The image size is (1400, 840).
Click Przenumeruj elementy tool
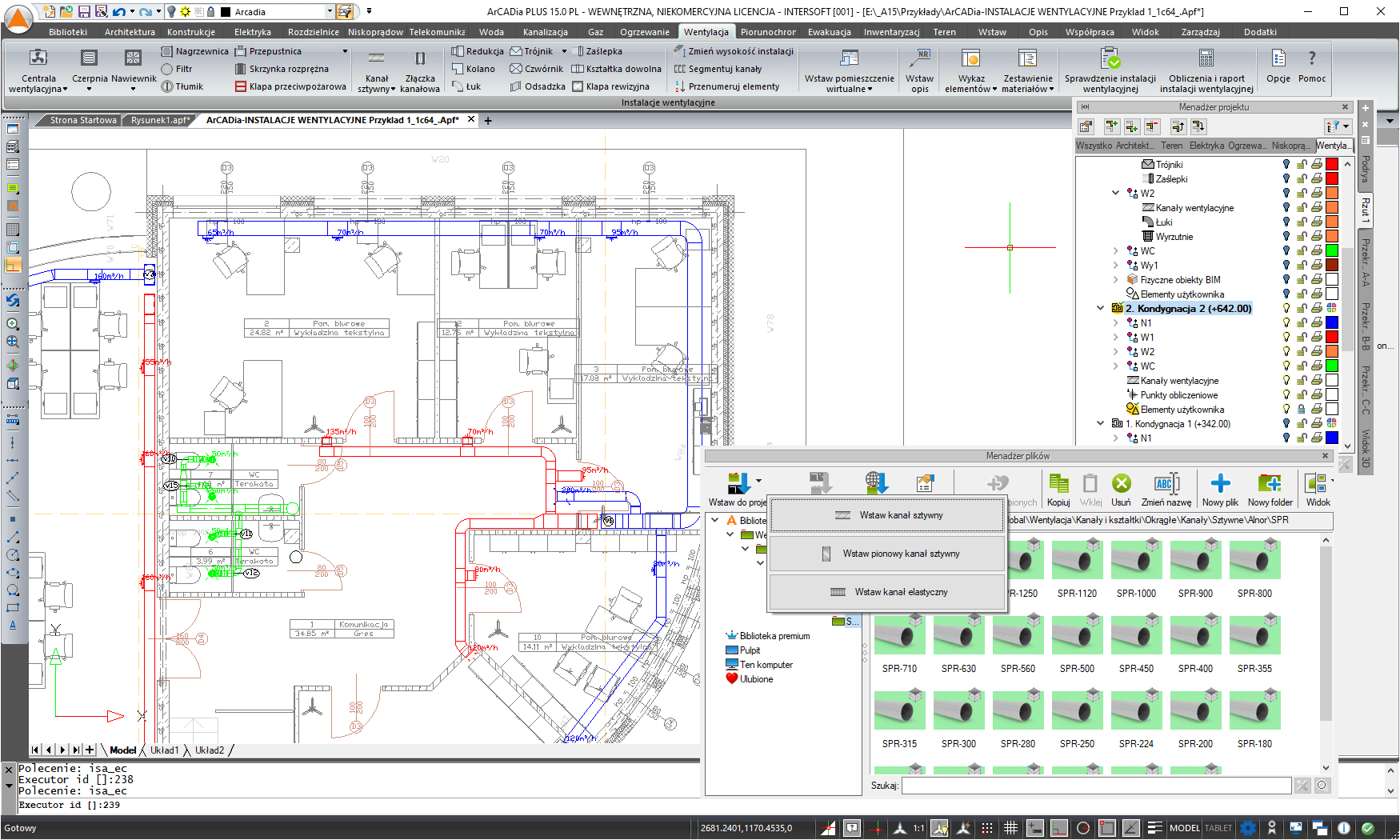point(727,86)
